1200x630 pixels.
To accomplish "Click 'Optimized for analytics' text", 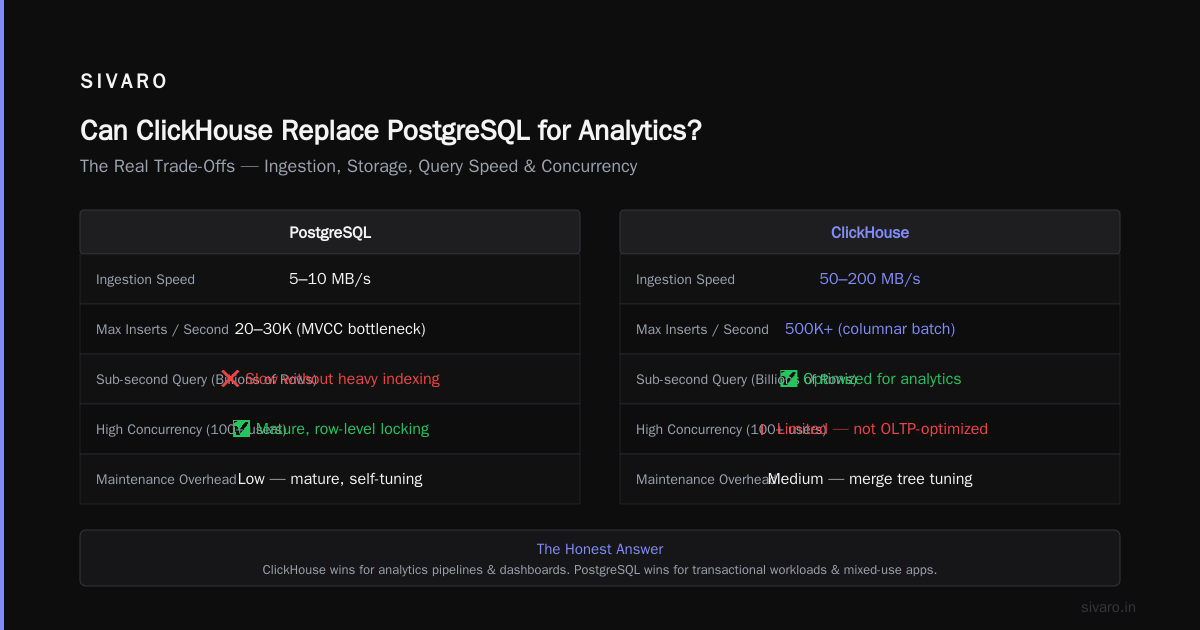I will (882, 379).
